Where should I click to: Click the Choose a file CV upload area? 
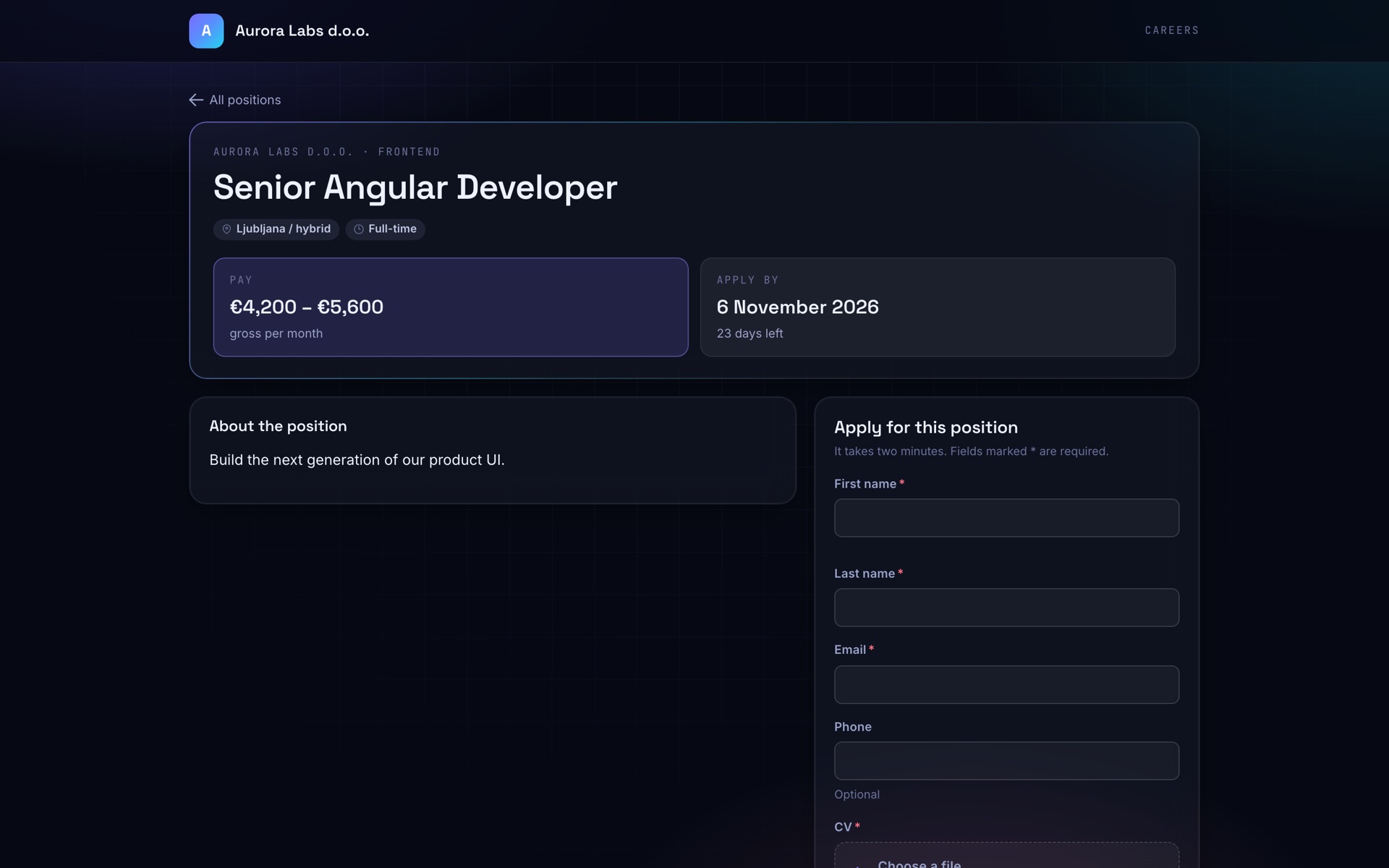(1006, 856)
